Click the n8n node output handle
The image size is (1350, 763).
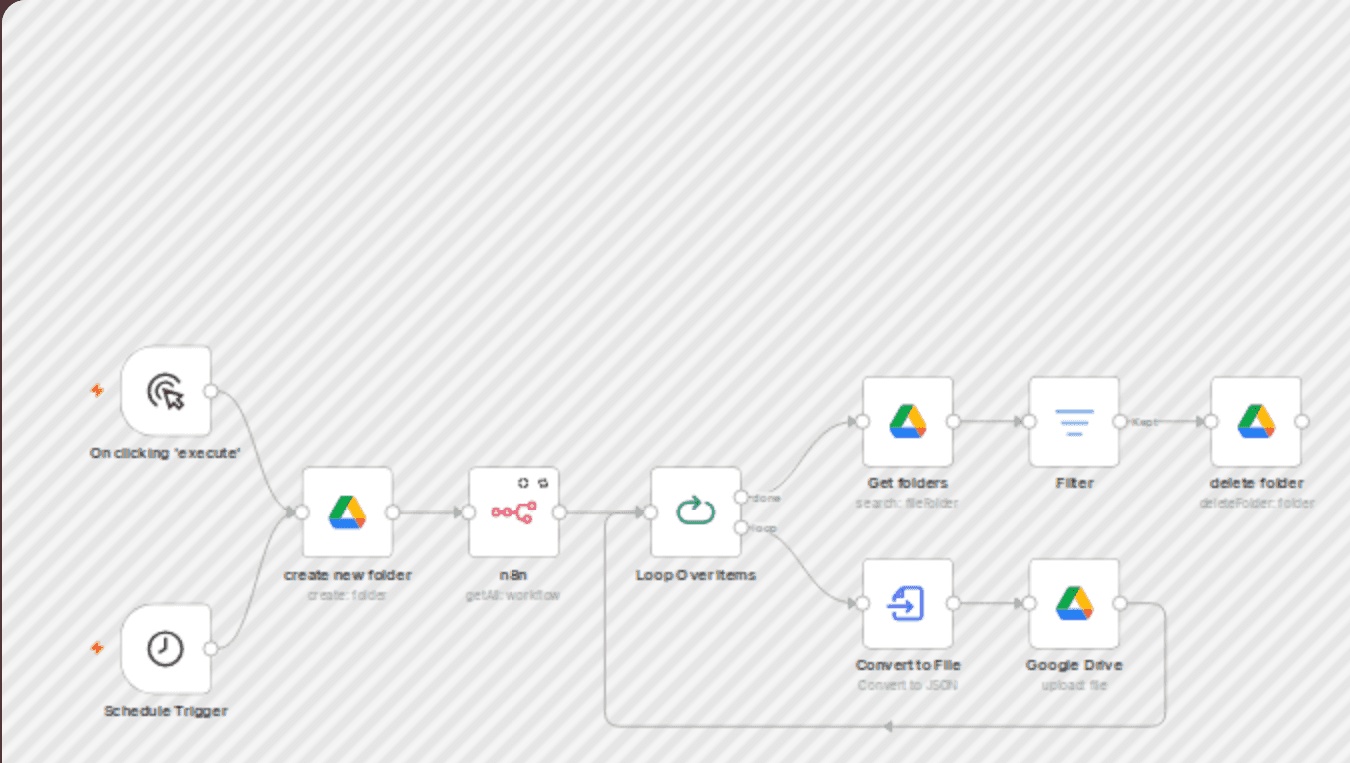pos(559,512)
